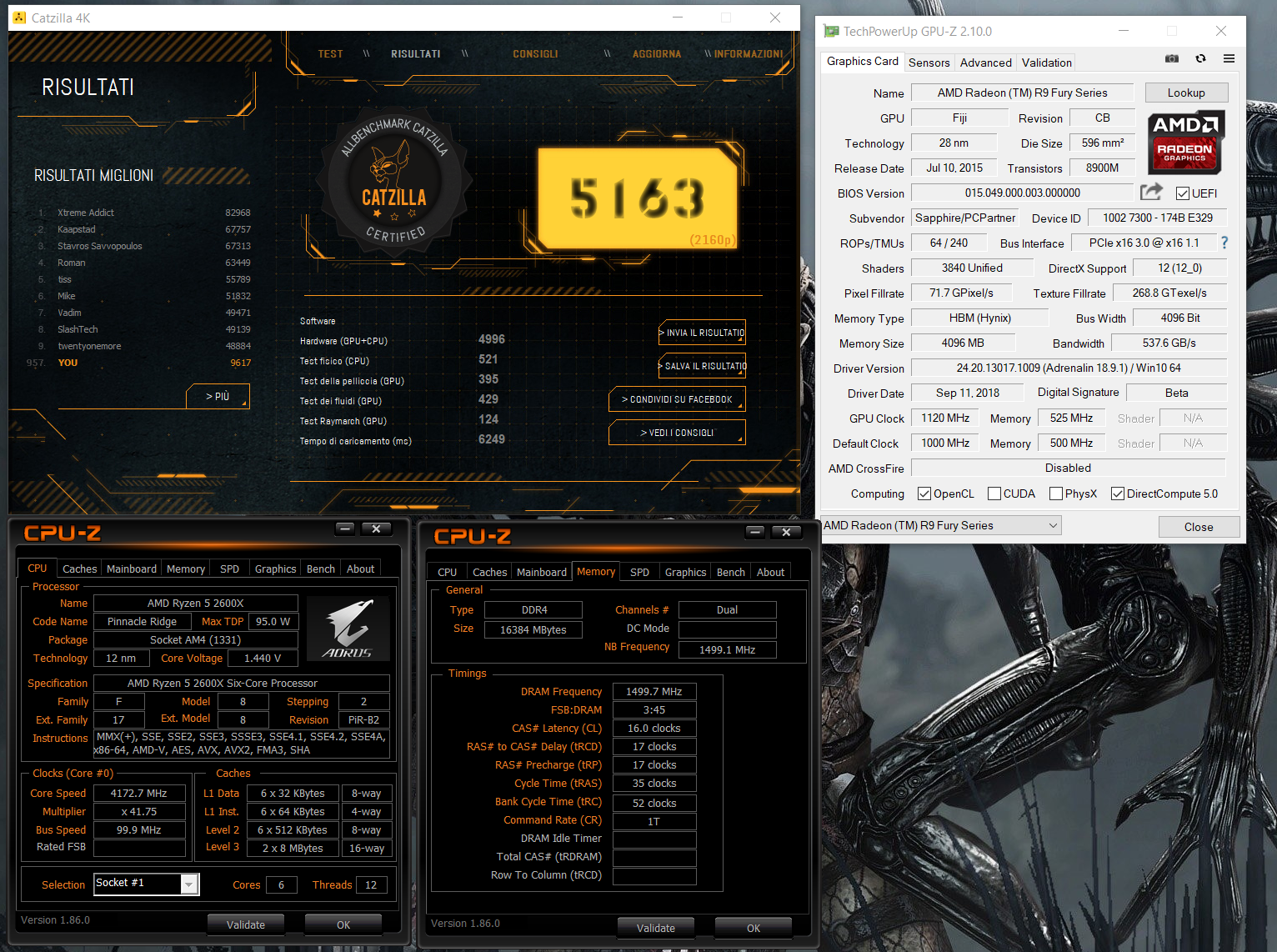Image resolution: width=1277 pixels, height=952 pixels.
Task: Toggle the DirectCompute 5.0 checkbox
Action: 1118,494
